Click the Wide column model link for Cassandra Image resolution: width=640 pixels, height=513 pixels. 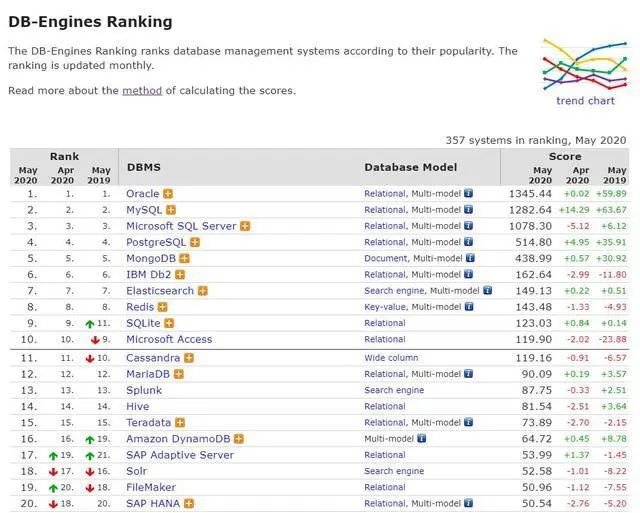click(391, 358)
